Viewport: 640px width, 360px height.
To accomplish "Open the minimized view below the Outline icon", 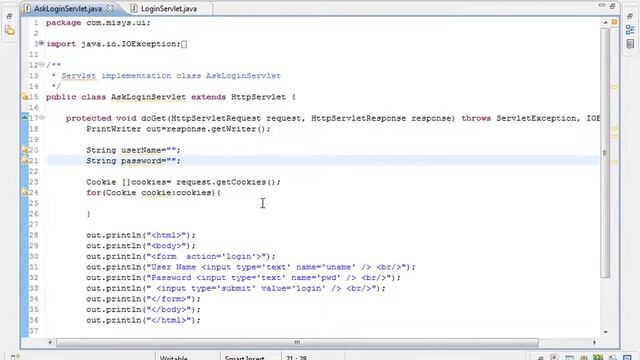I will coord(630,44).
